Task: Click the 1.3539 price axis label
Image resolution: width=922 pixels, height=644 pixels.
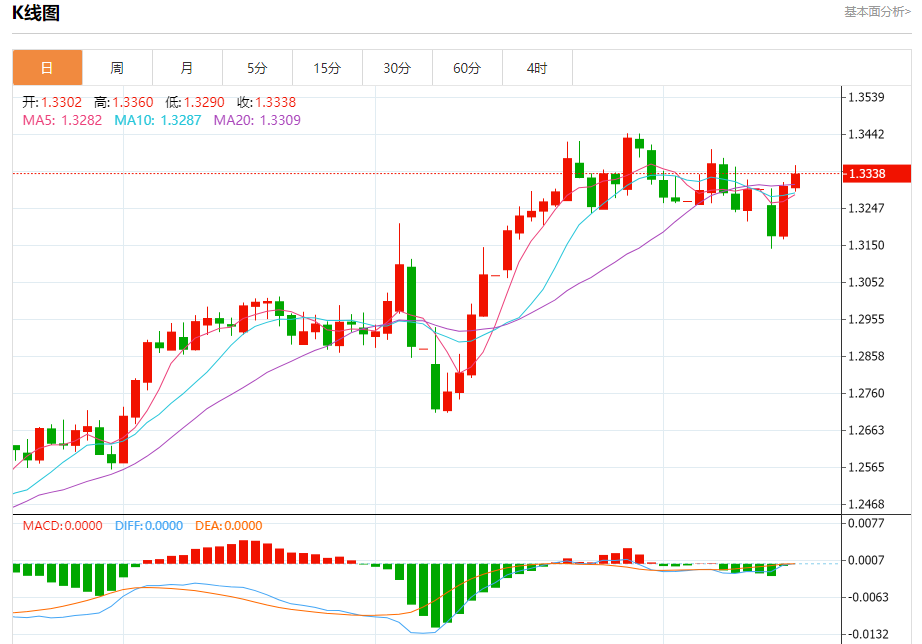Action: pyautogui.click(x=866, y=98)
